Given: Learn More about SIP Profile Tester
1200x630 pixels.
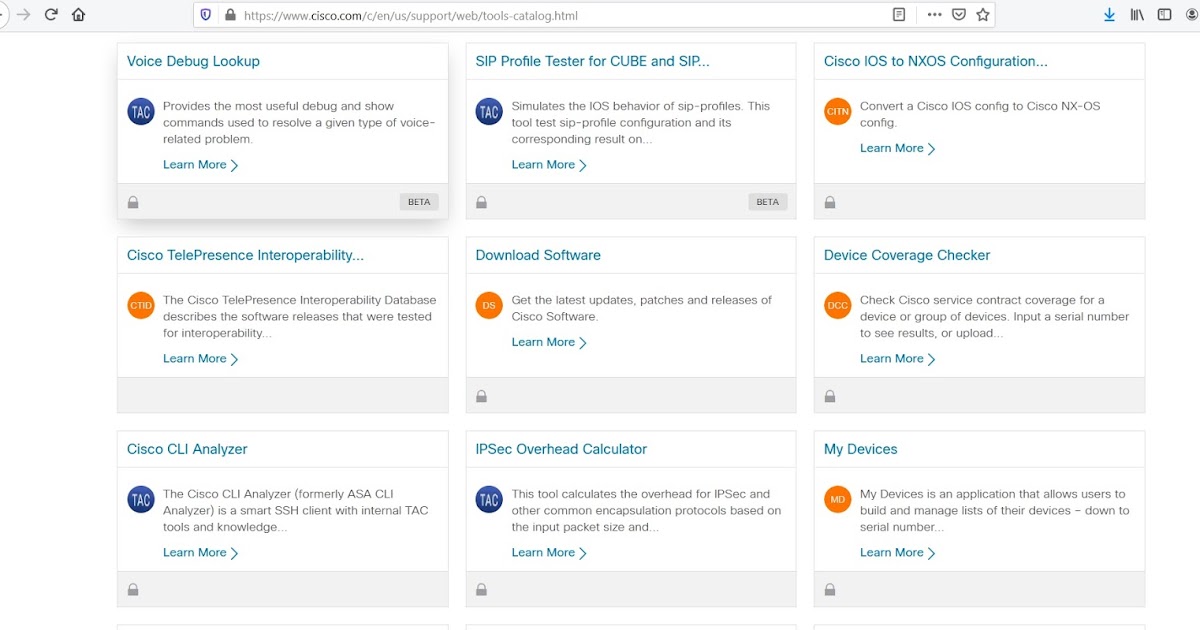Looking at the screenshot, I should pyautogui.click(x=549, y=165).
